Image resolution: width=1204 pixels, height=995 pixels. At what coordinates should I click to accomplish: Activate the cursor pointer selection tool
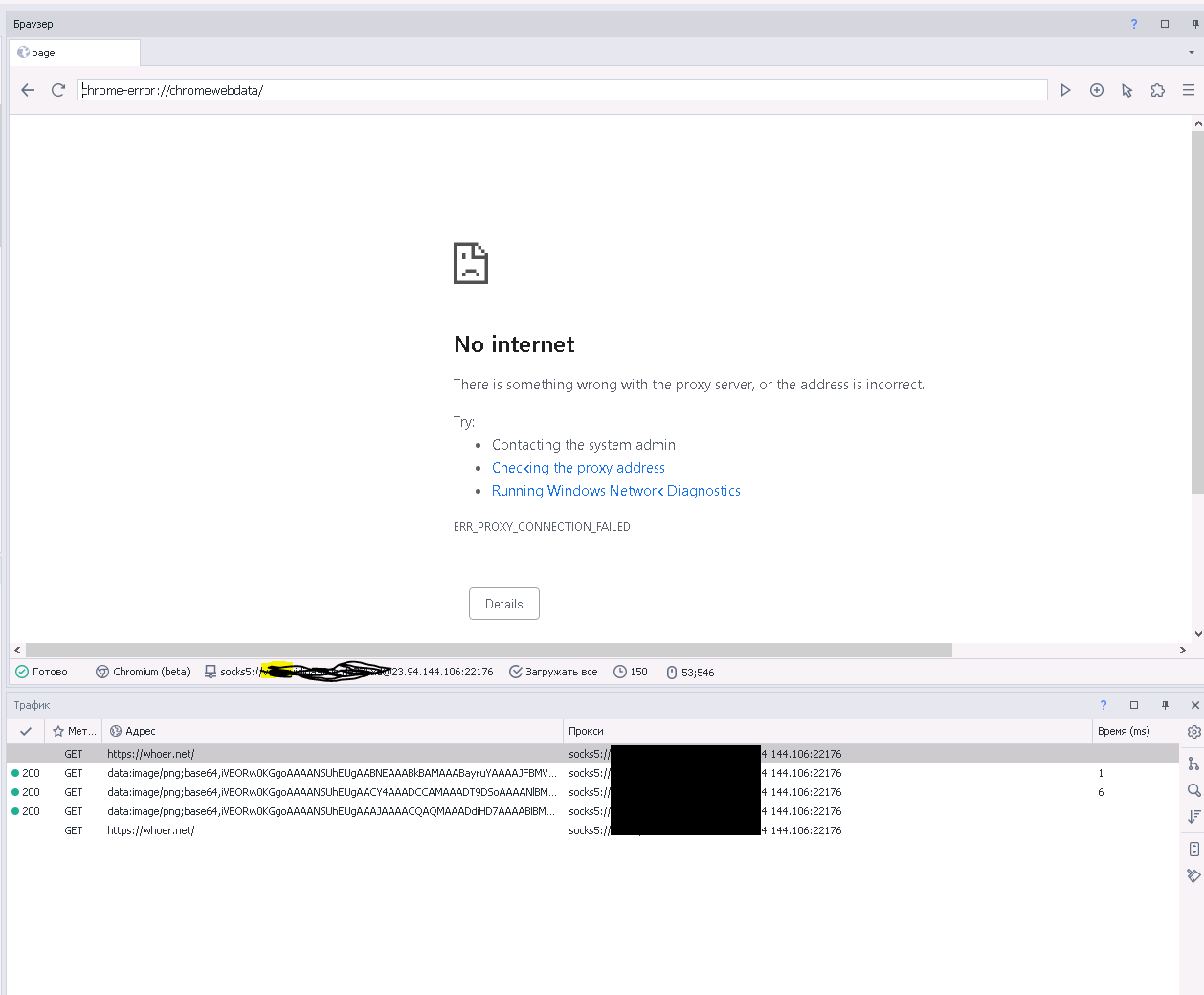1127,90
